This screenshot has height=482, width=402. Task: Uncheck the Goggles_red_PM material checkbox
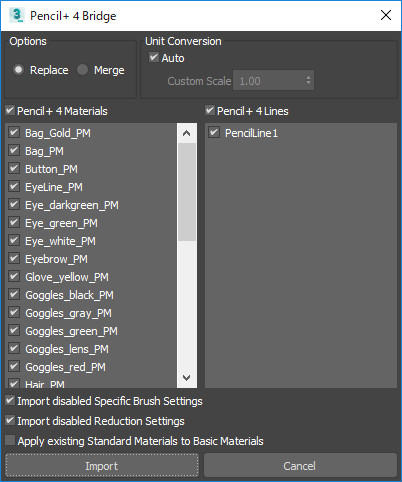(14, 367)
